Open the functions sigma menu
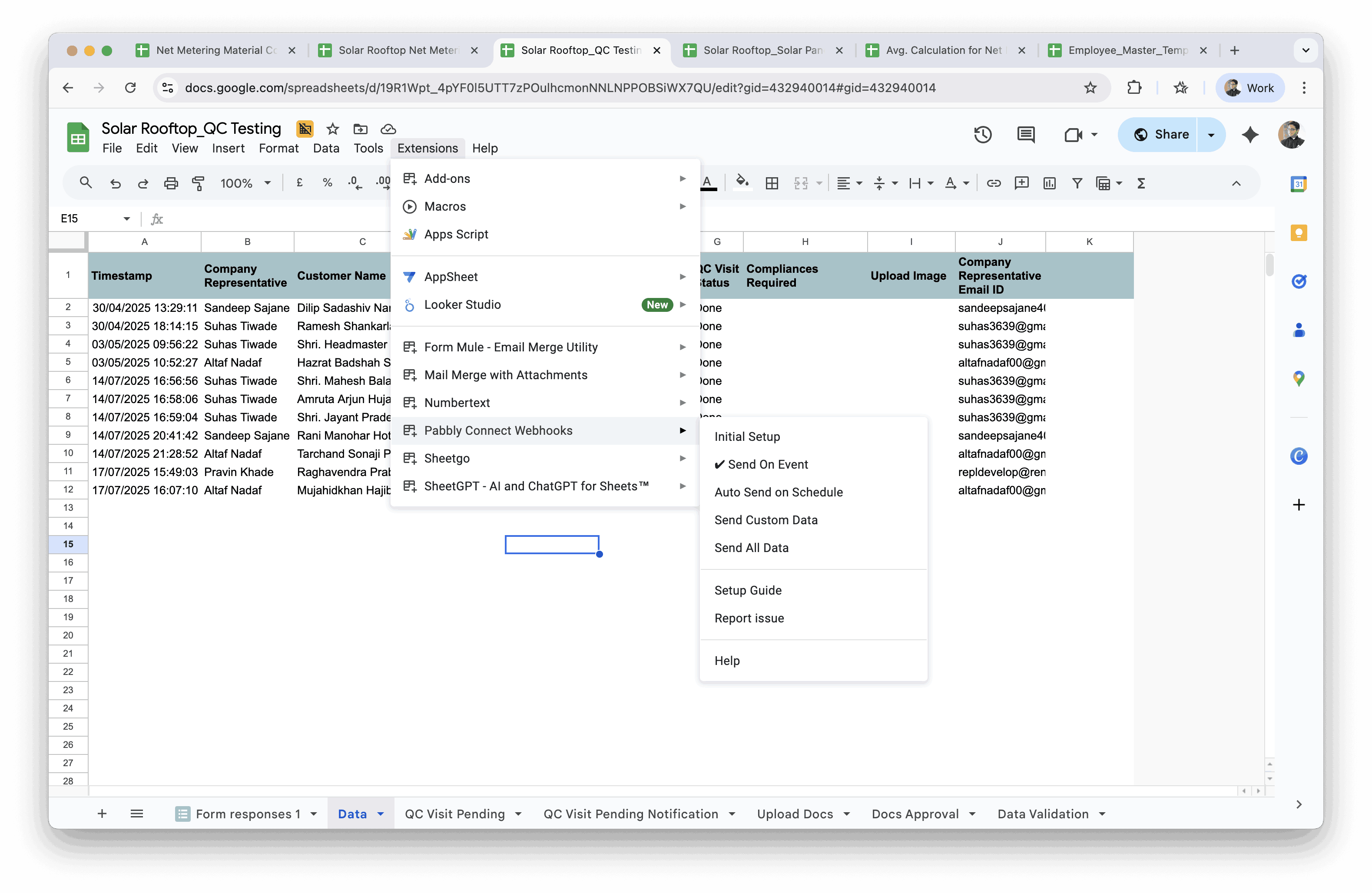Viewport: 1372px width, 893px height. point(1140,183)
